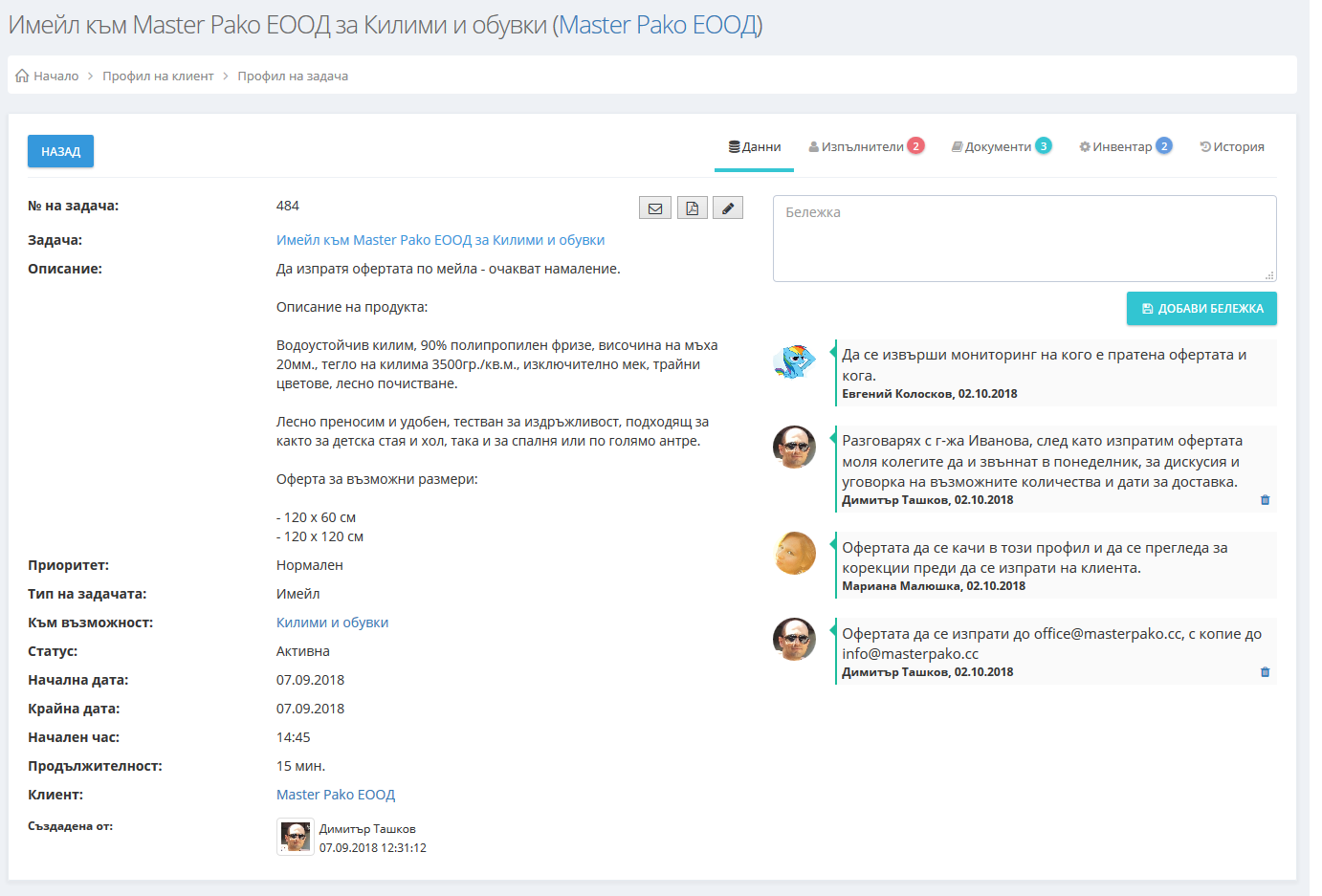Switch to the Данни tab
Viewport: 1322px width, 896px height.
pyautogui.click(x=754, y=147)
